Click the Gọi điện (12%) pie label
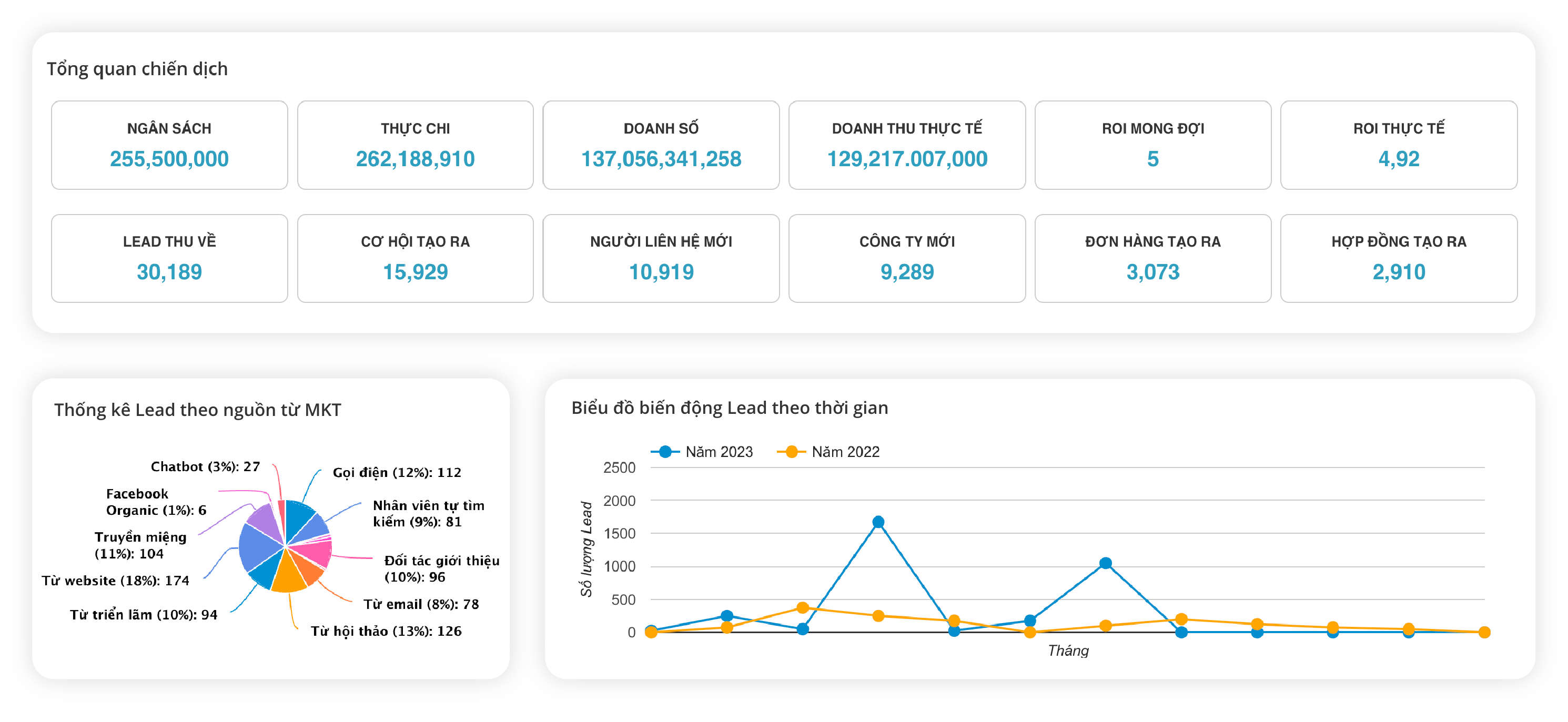The image size is (1568, 722). coord(397,472)
